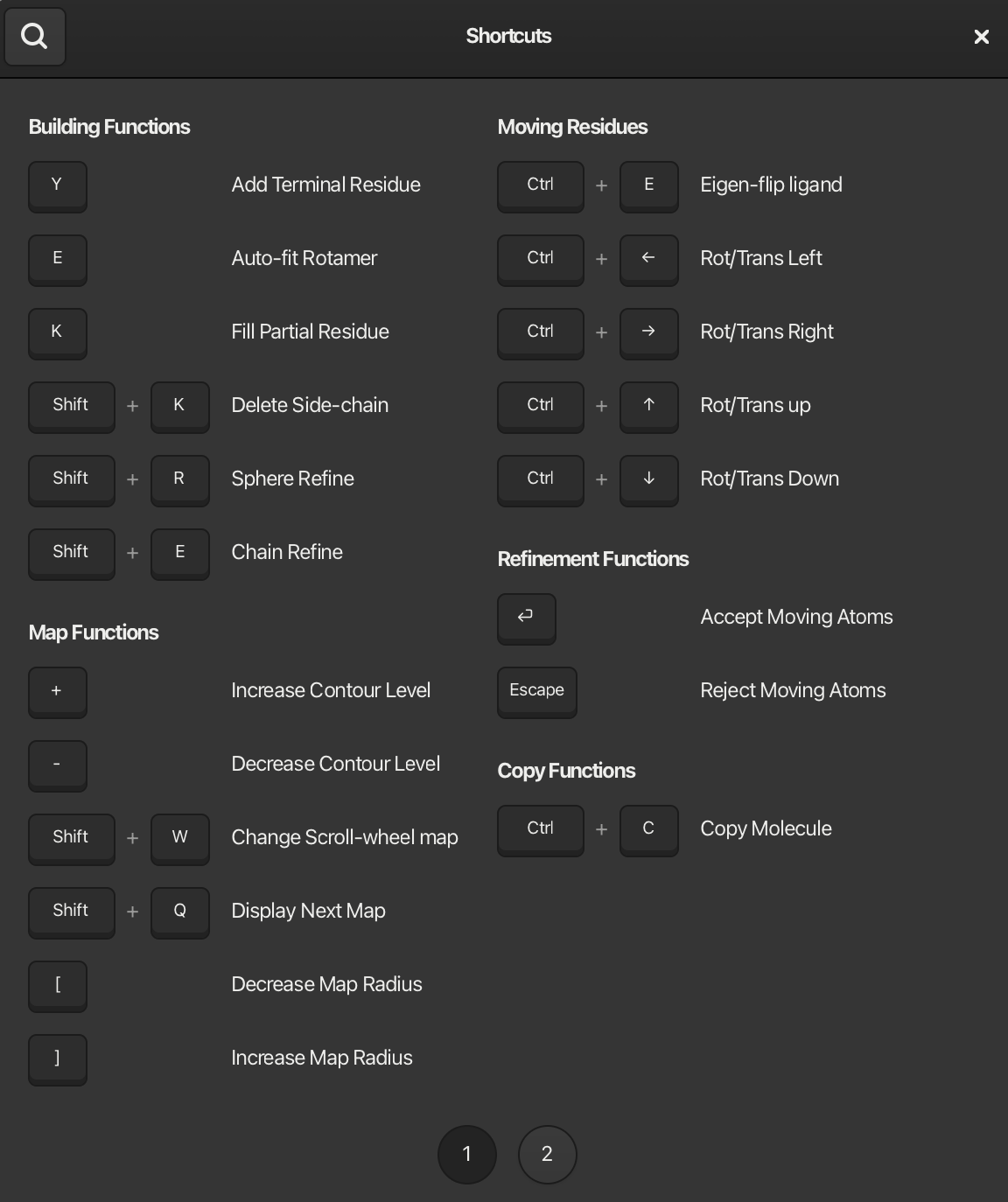Click the plus key for Increase Contour Level
Image resolution: width=1008 pixels, height=1202 pixels.
coord(58,691)
